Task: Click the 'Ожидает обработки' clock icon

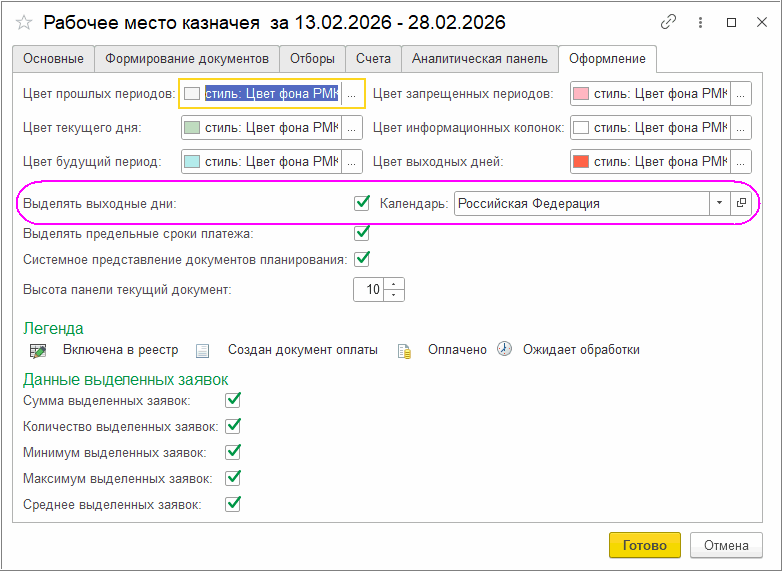Action: [505, 349]
